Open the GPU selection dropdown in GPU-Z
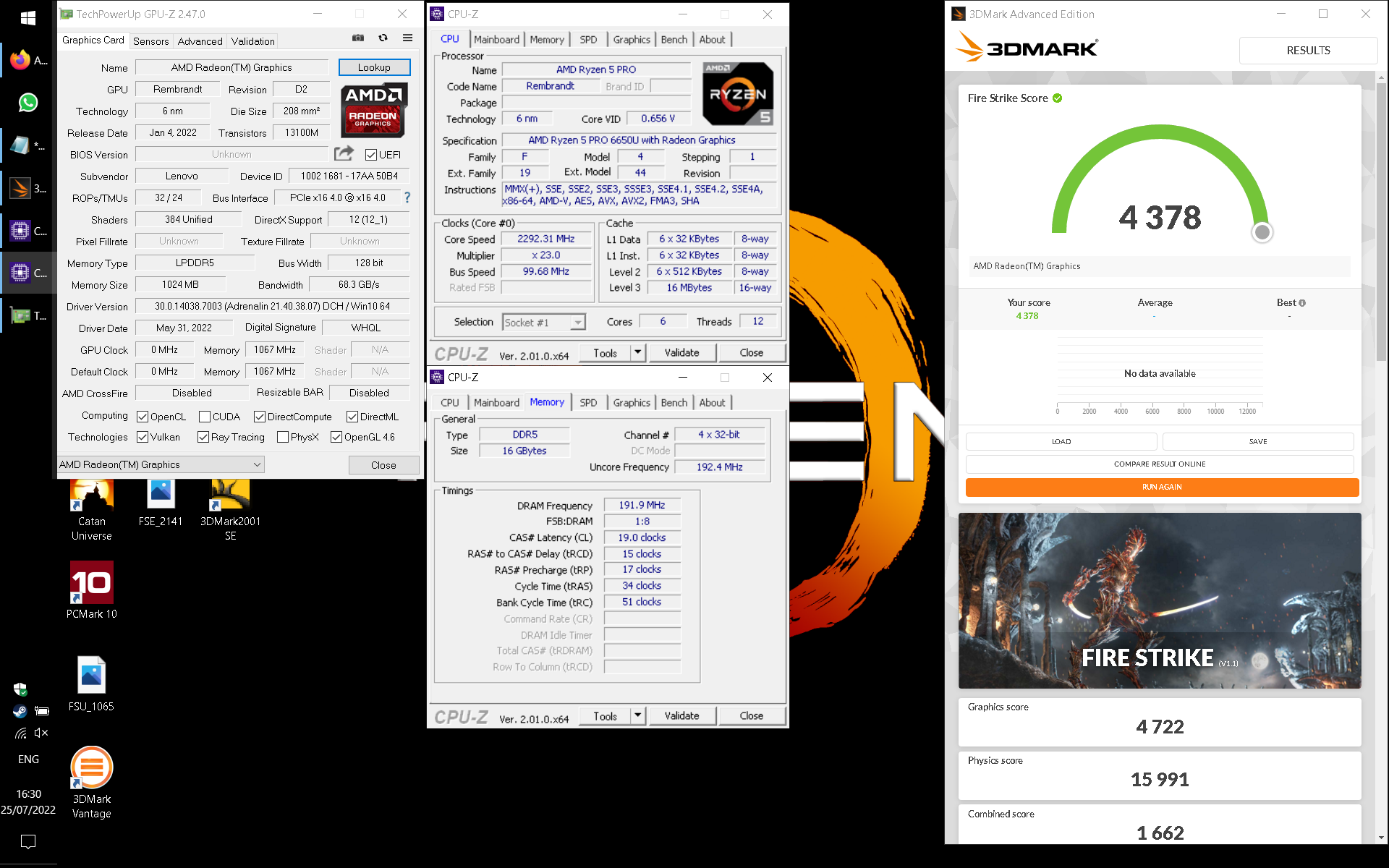Image resolution: width=1389 pixels, height=868 pixels. (161, 464)
